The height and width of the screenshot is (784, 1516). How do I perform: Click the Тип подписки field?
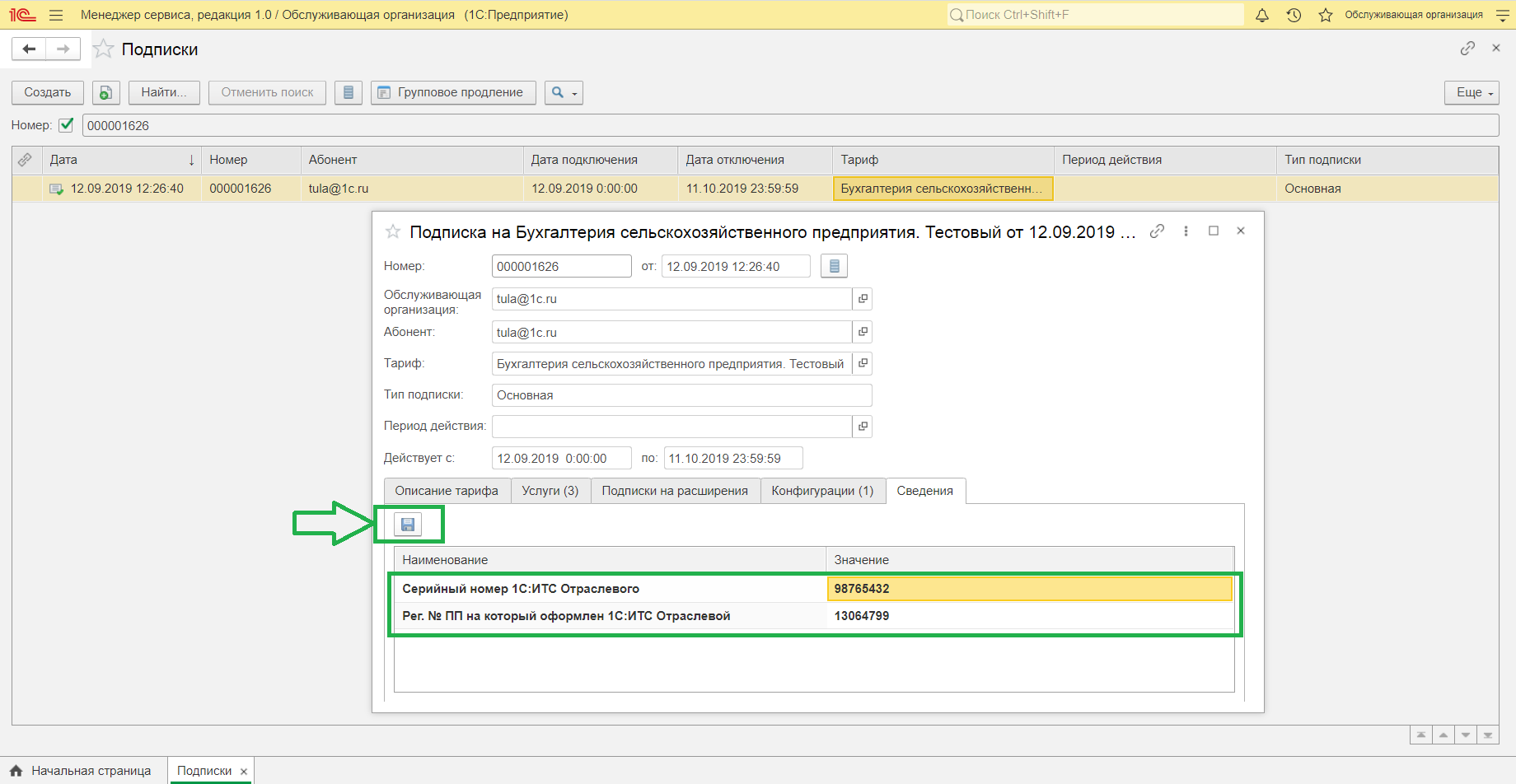pos(681,395)
